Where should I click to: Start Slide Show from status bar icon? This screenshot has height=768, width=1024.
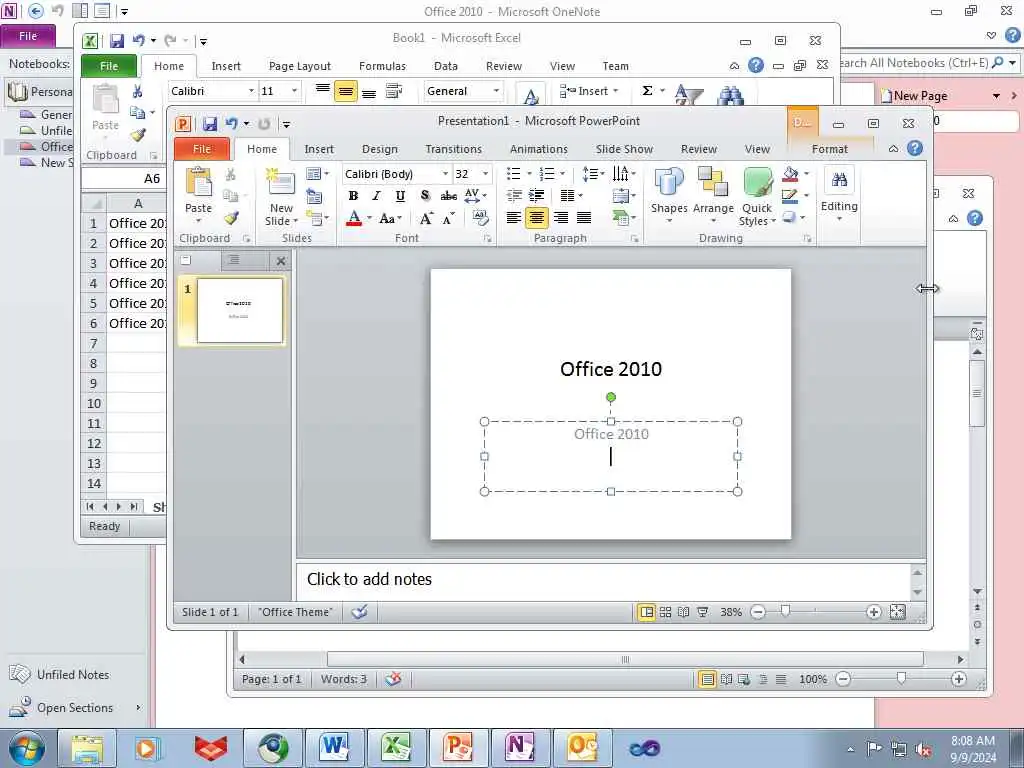pyautogui.click(x=703, y=612)
